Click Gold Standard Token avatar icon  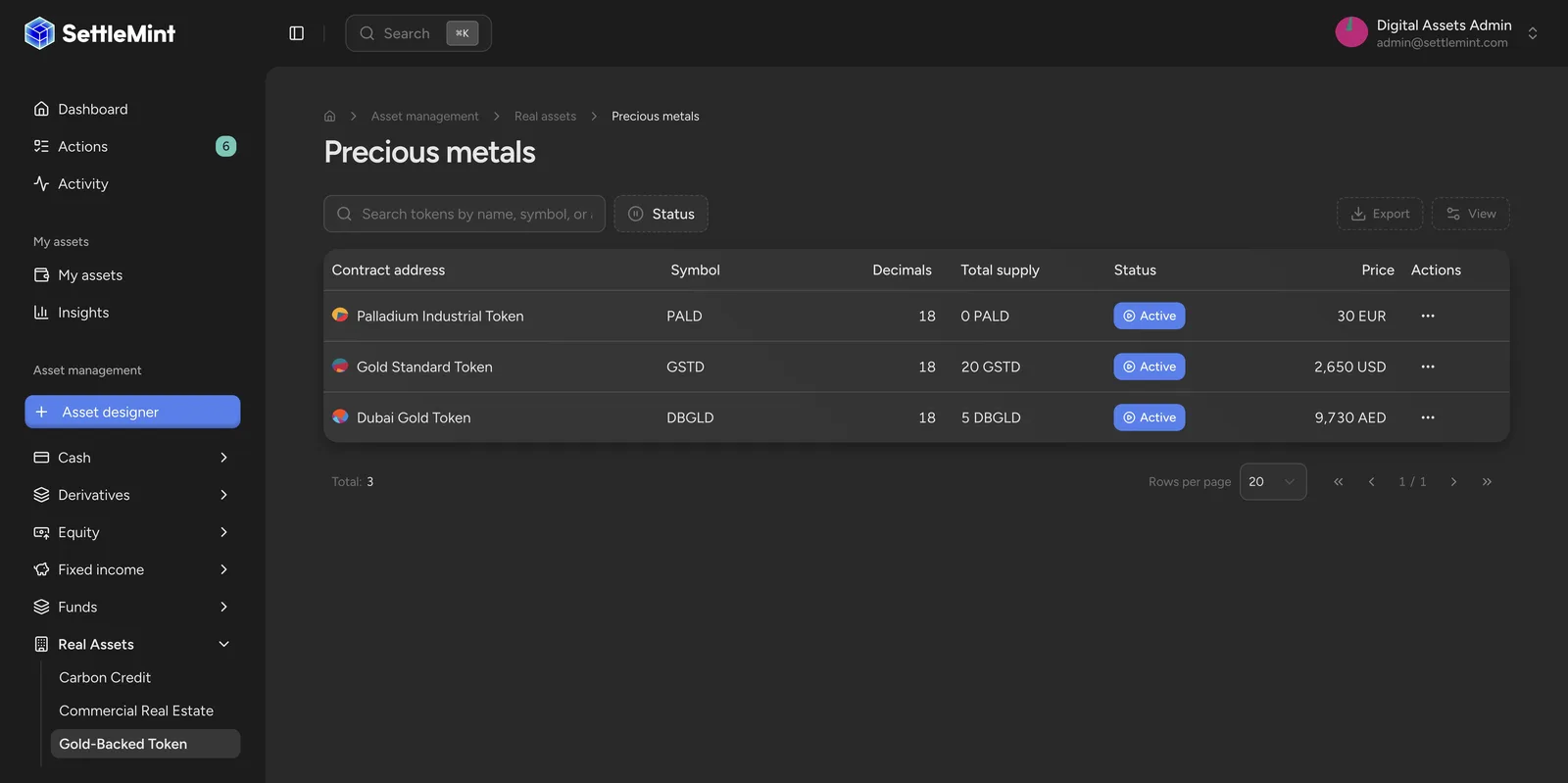point(340,366)
